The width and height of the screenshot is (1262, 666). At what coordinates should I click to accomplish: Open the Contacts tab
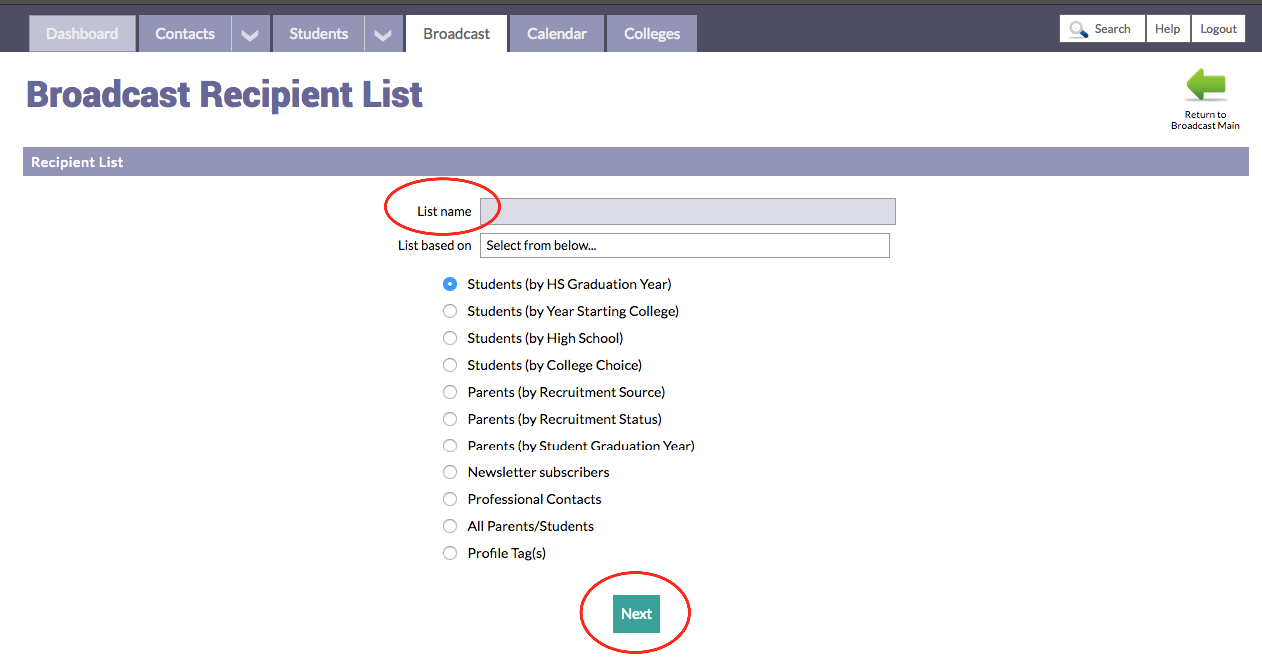pos(185,34)
